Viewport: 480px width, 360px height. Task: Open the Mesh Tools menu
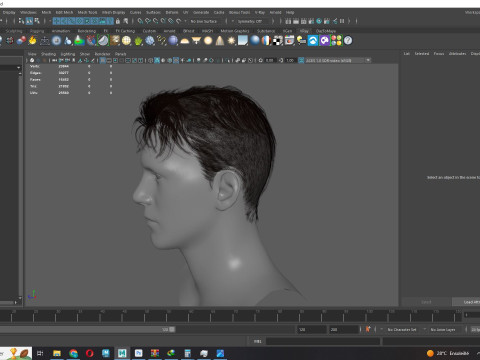[x=87, y=12]
